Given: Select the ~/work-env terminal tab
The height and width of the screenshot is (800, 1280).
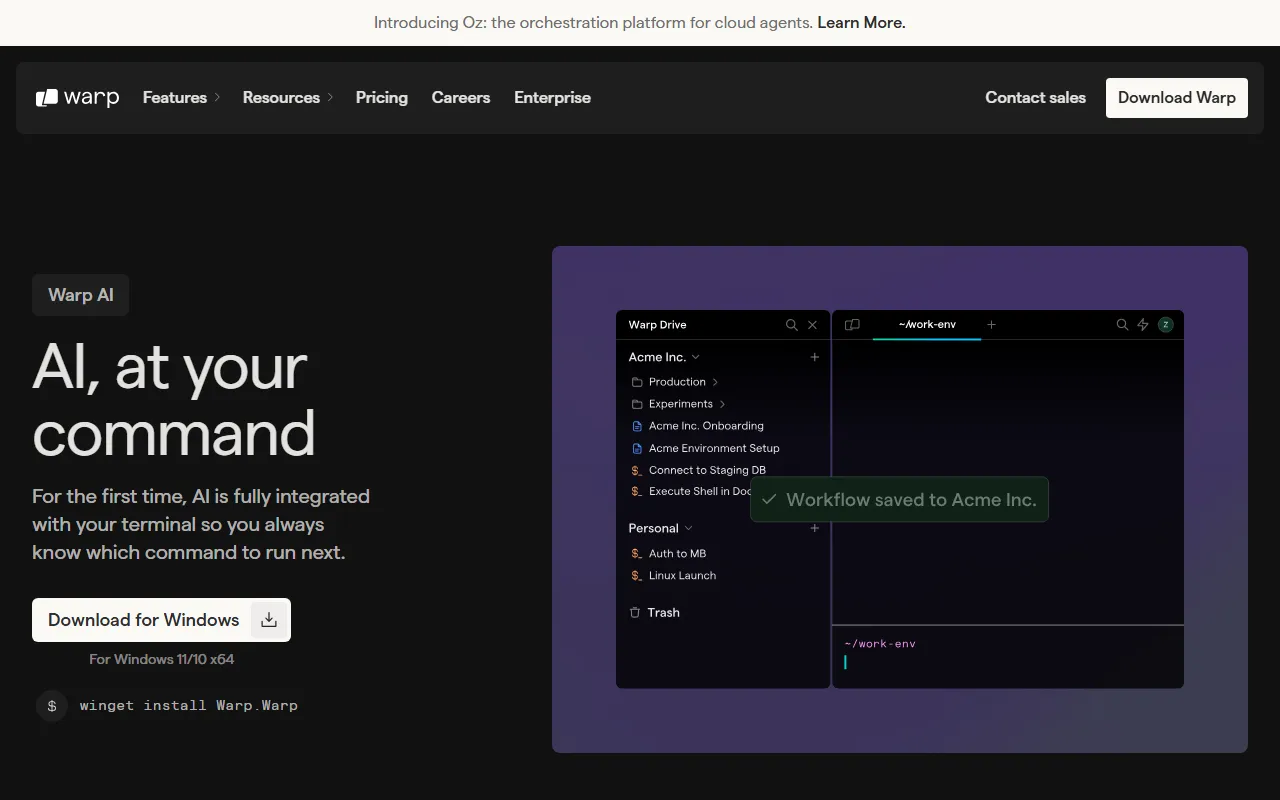Looking at the screenshot, I should [926, 325].
